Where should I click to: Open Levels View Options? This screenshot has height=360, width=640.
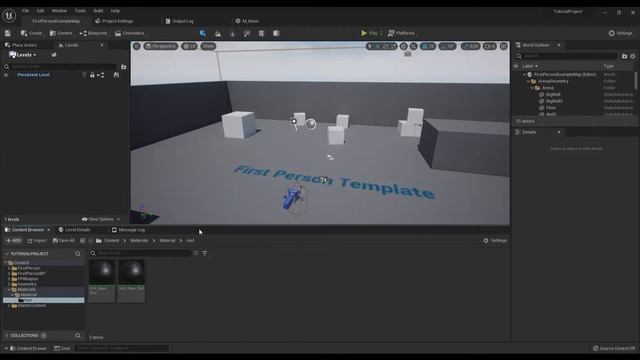100,220
